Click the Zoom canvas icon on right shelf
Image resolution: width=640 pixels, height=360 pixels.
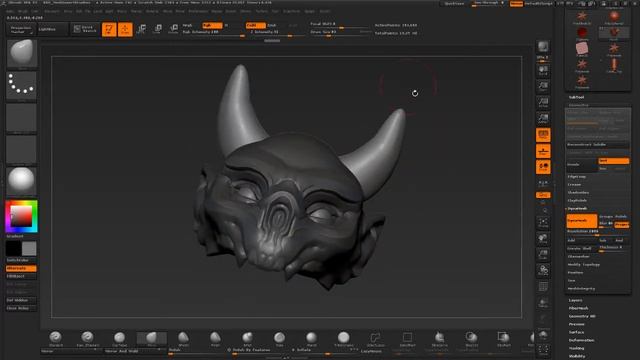click(543, 87)
